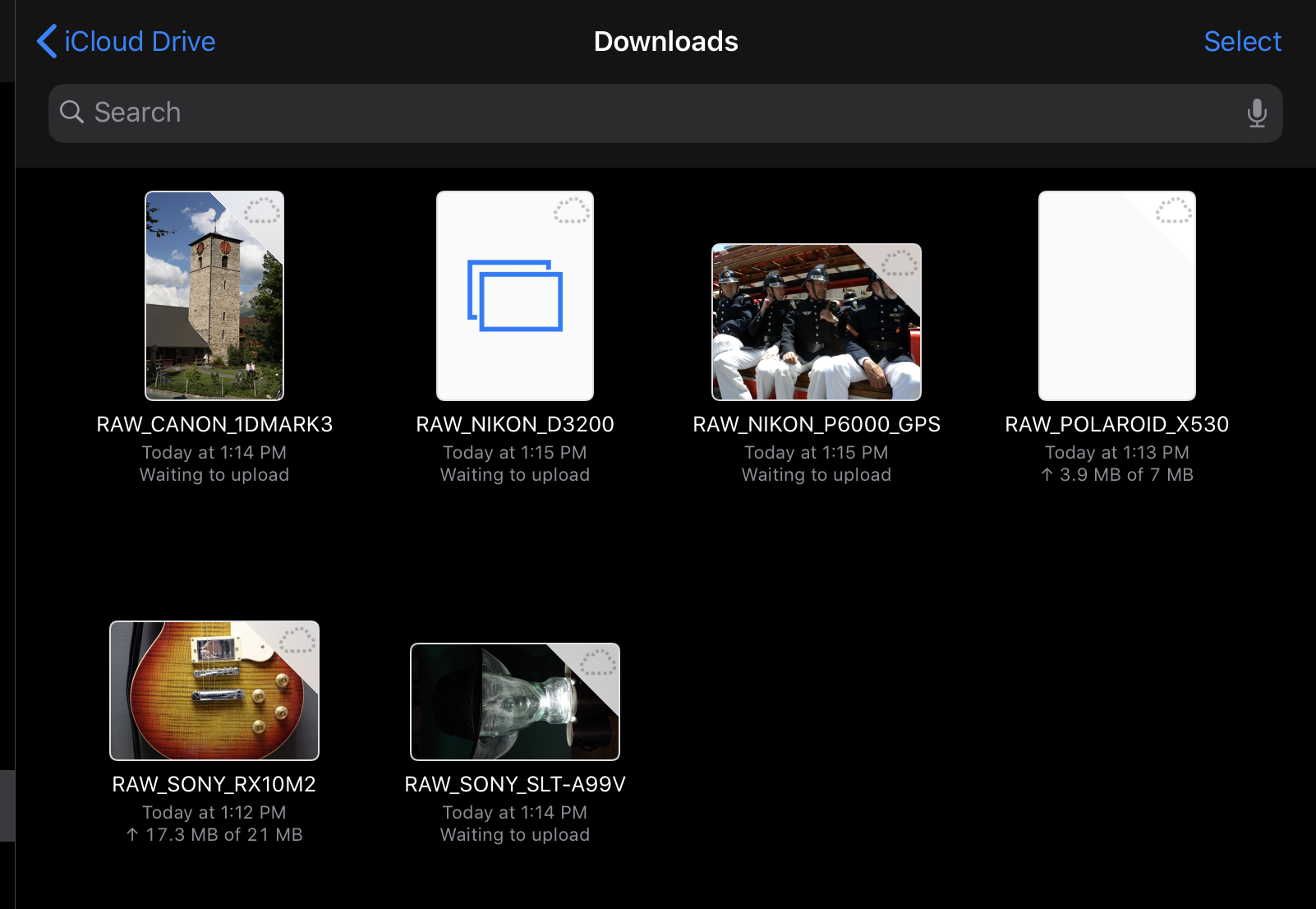Go back to iCloud Drive
This screenshot has width=1316, height=909.
tap(126, 41)
